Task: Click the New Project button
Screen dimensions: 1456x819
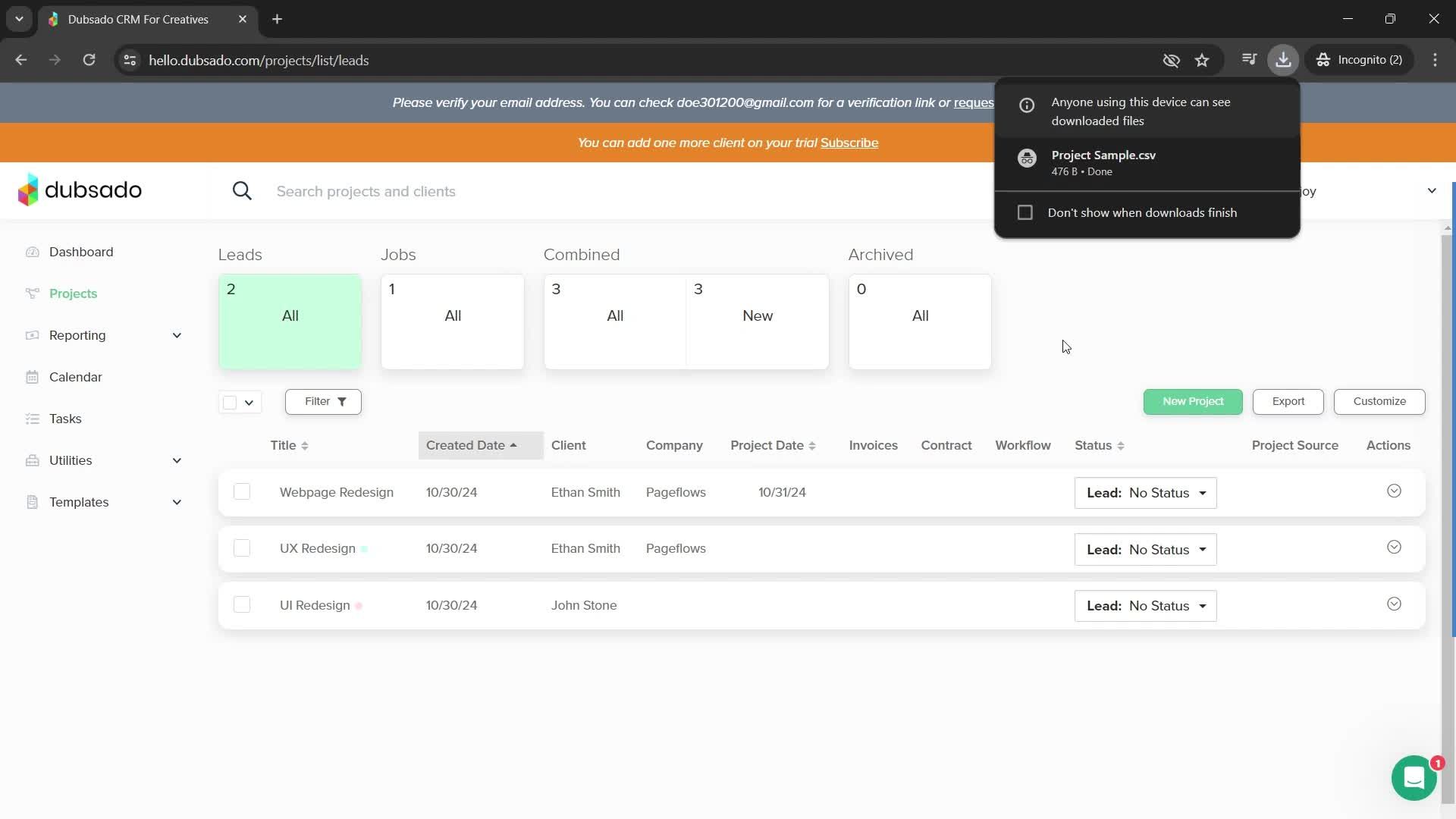Action: click(1193, 401)
